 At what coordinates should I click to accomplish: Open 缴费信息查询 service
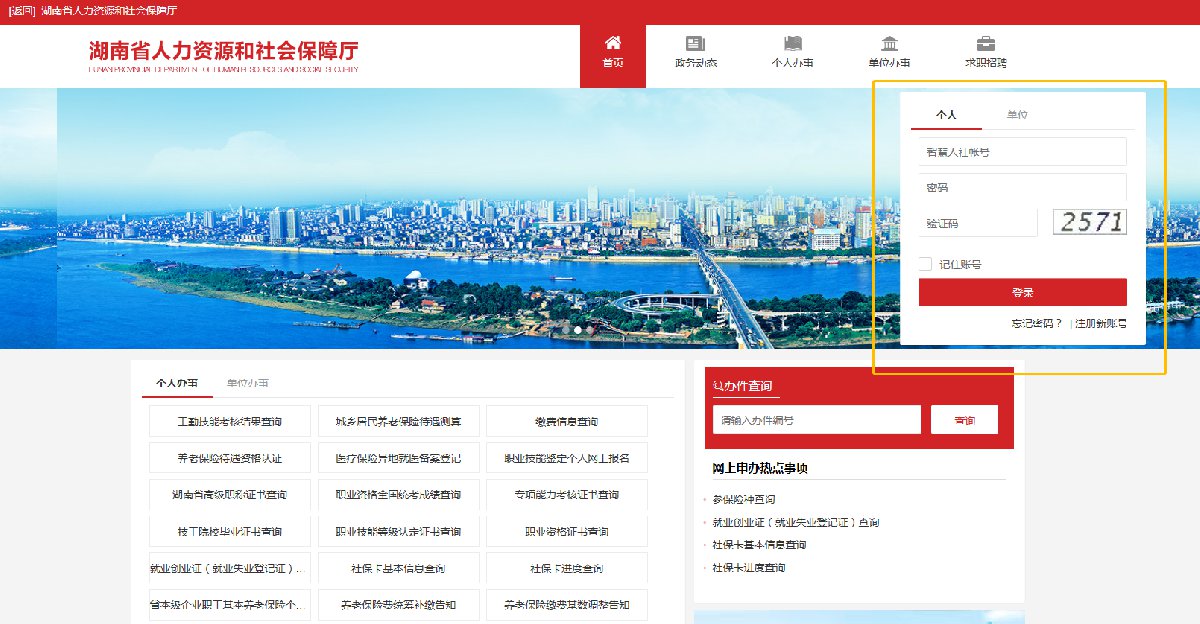566,421
